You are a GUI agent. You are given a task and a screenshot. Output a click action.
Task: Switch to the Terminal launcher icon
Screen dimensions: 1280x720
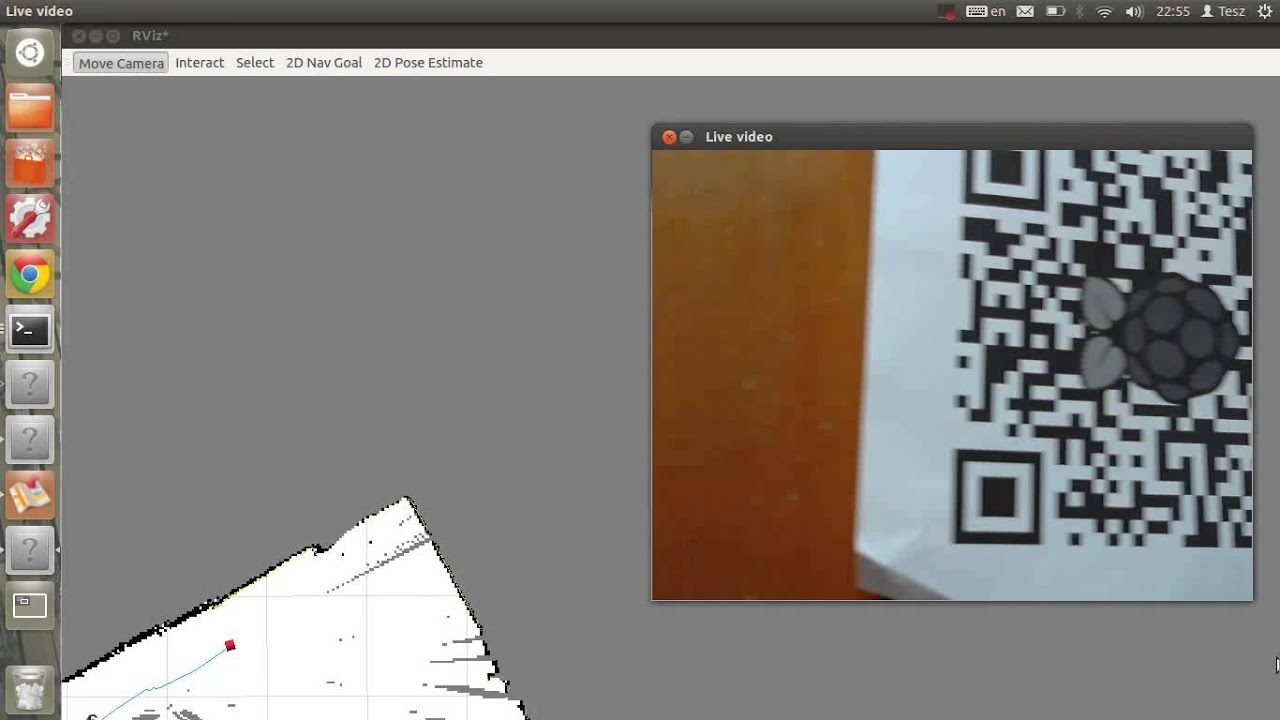click(x=30, y=329)
